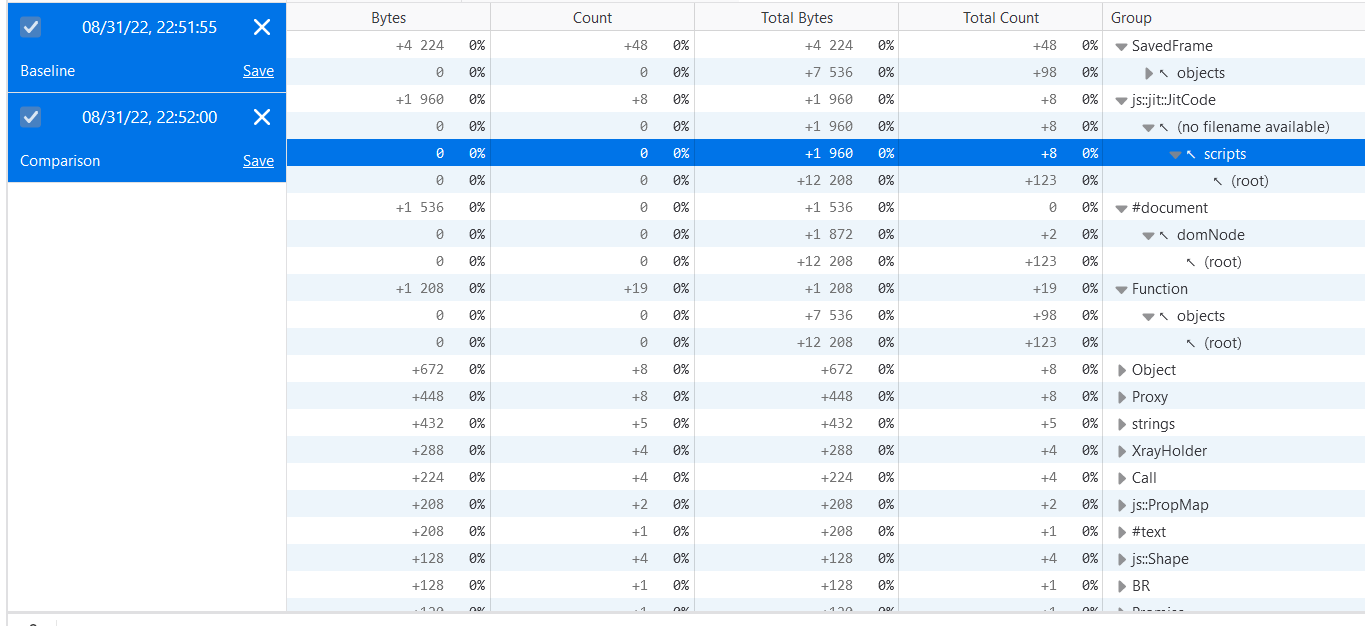Screen dimensions: 1365x626
Task: Click +224 bytes value in Call row
Action: pos(428,478)
